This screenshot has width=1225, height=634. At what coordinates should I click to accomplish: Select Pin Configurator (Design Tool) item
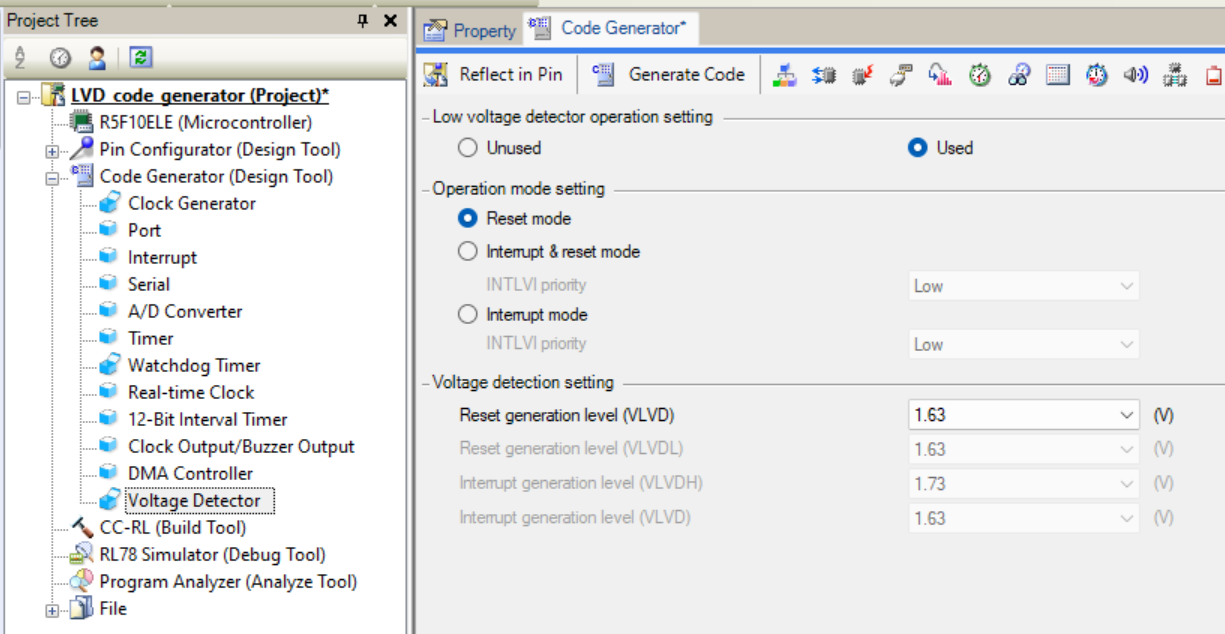pyautogui.click(x=220, y=150)
